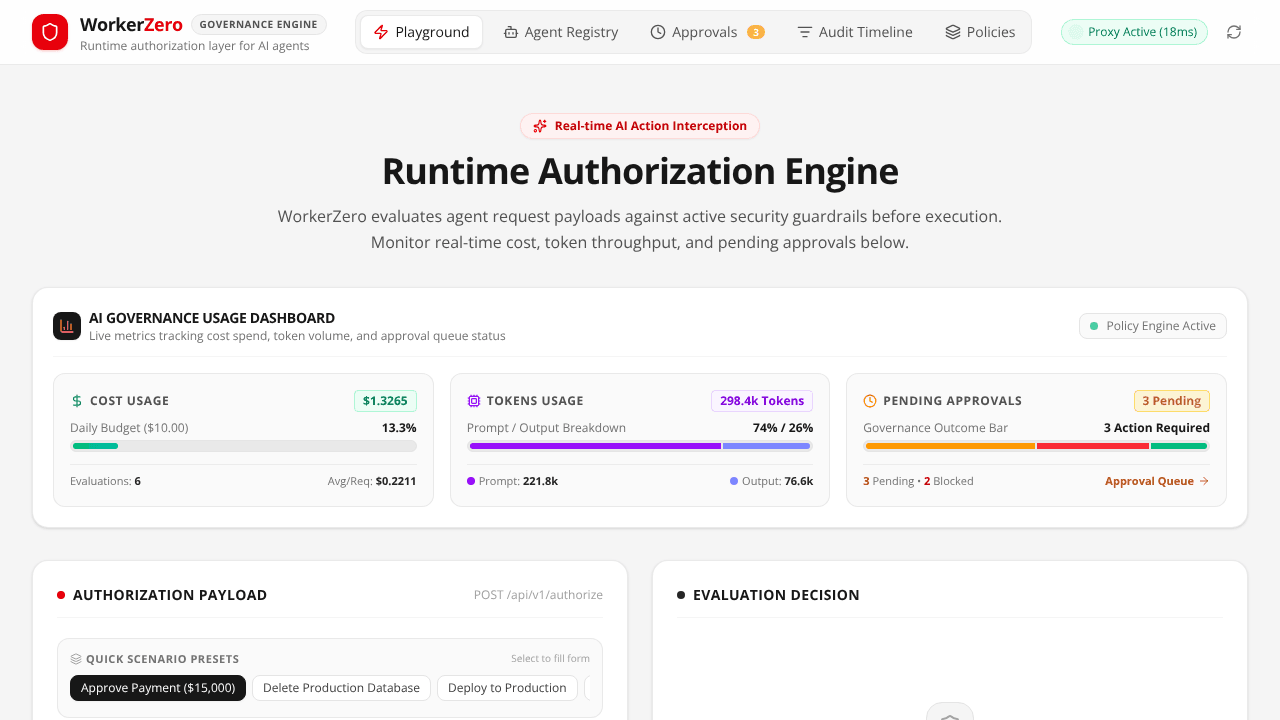
Task: Click the Governance Outcome bar
Action: pos(1036,446)
